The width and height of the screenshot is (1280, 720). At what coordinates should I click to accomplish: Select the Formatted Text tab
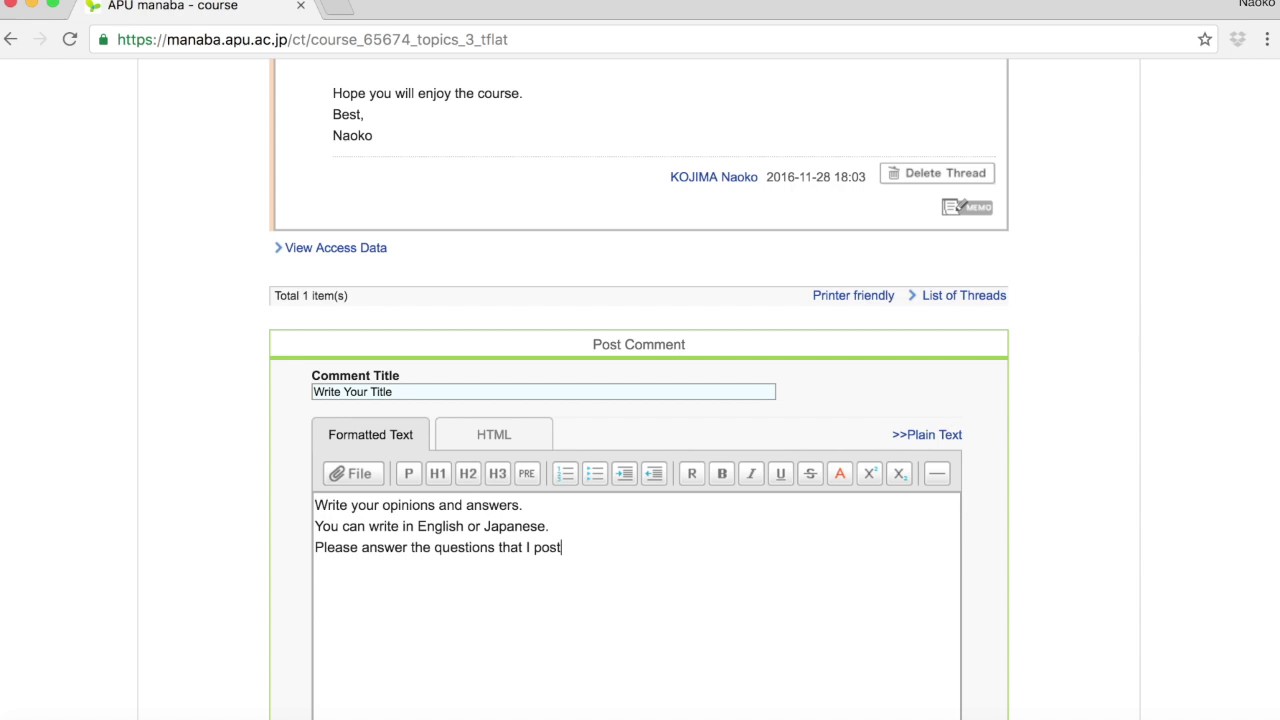point(370,435)
